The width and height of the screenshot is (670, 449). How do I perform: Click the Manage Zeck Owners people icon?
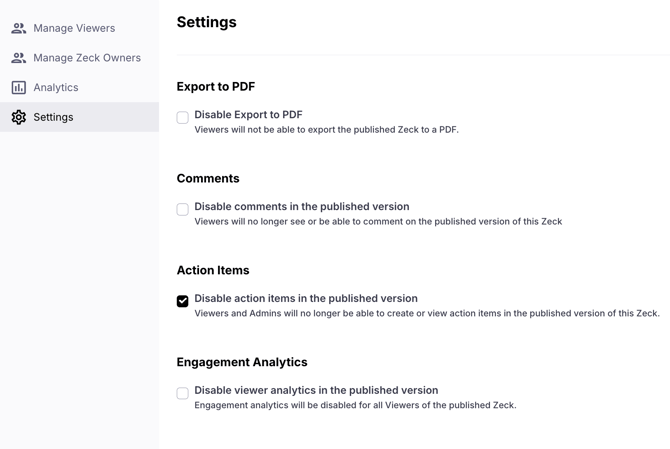[x=19, y=58]
